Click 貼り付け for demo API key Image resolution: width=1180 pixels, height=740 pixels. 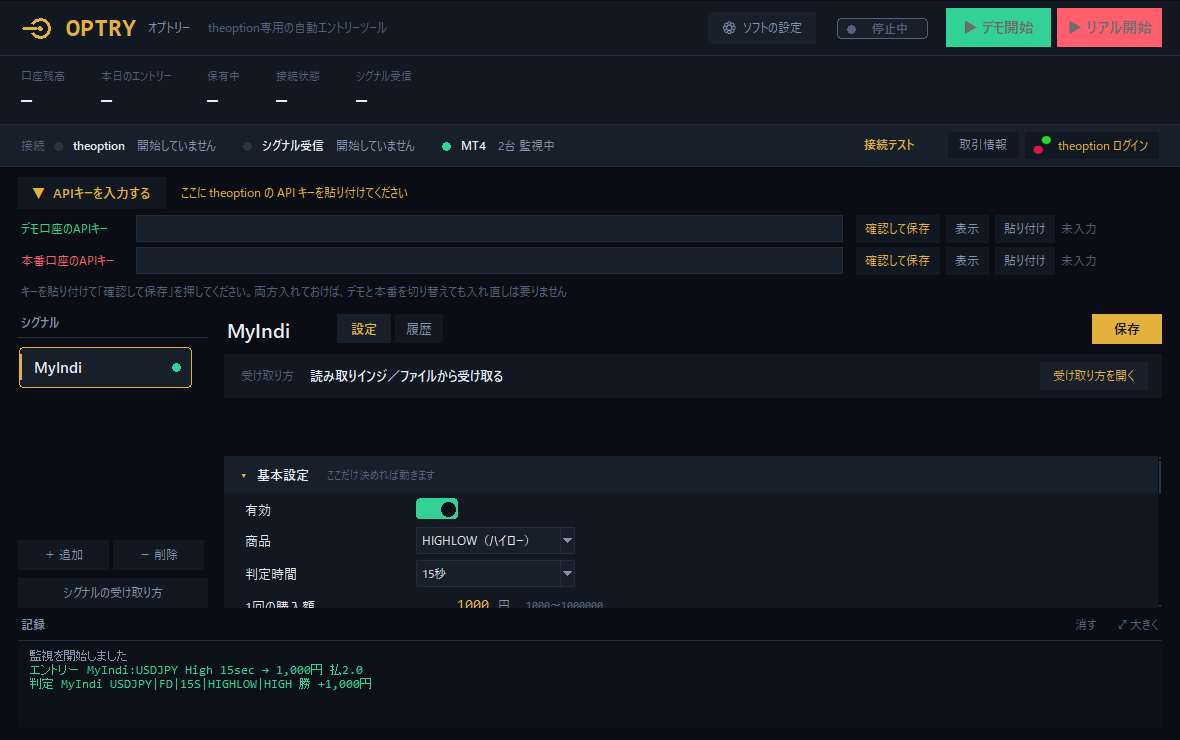click(x=1024, y=229)
